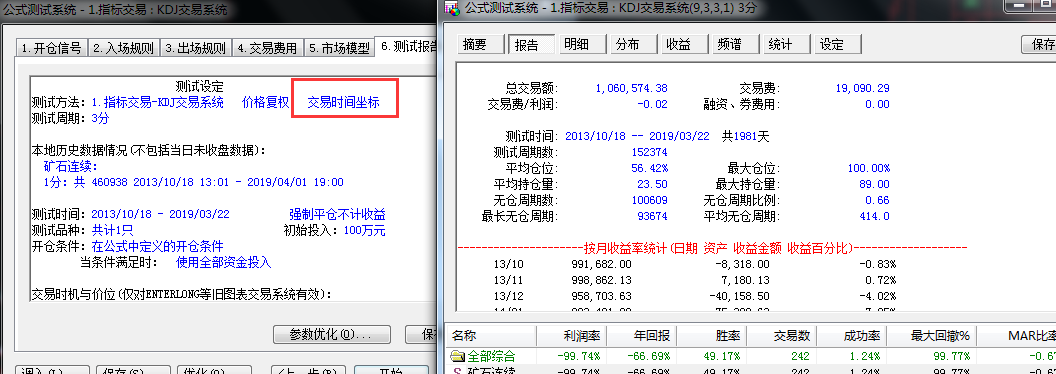
Task: Select the 全部综合 row name
Action: click(492, 356)
